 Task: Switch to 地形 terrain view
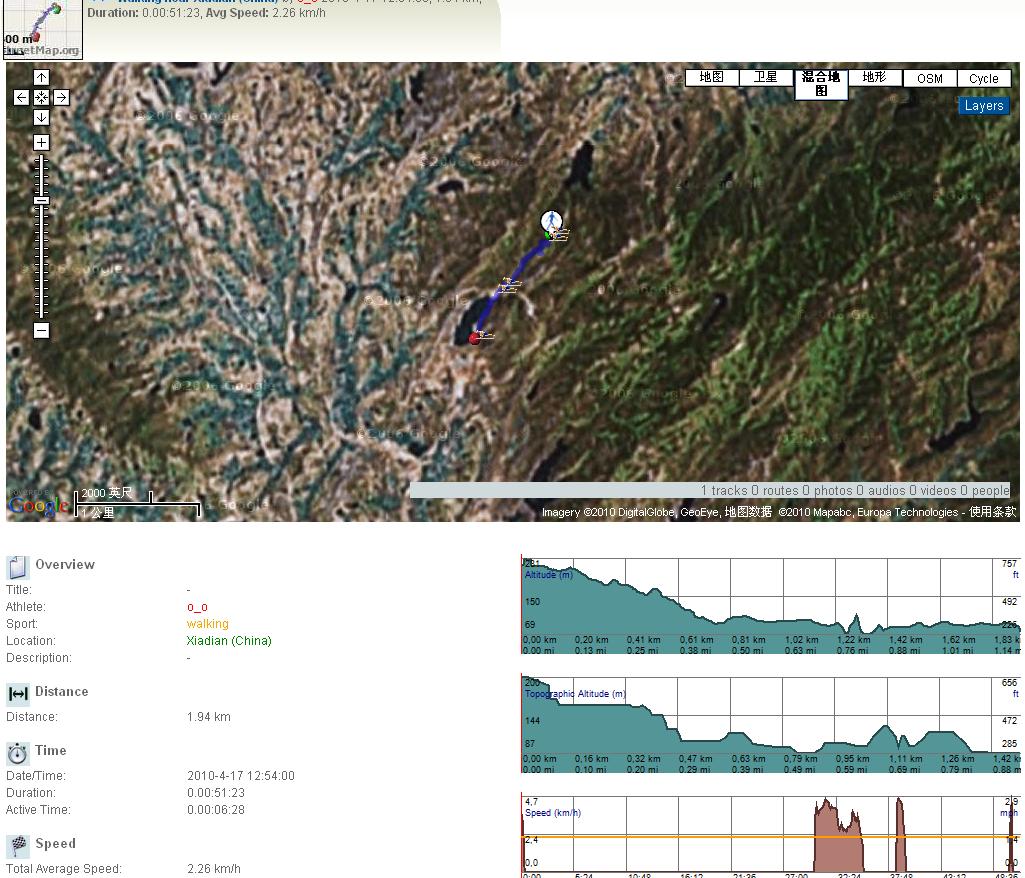875,78
